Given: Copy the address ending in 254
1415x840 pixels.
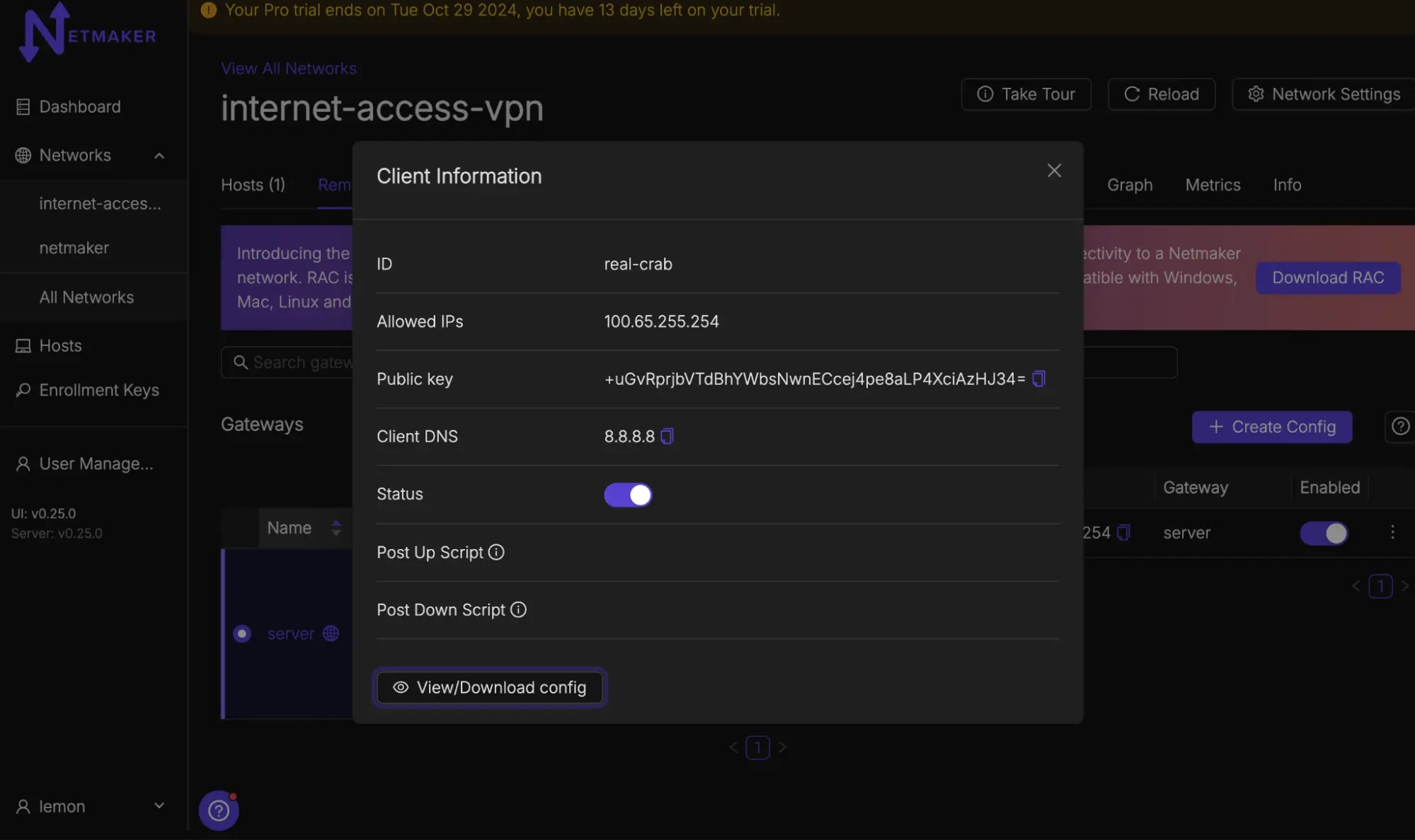Looking at the screenshot, I should (x=1123, y=532).
